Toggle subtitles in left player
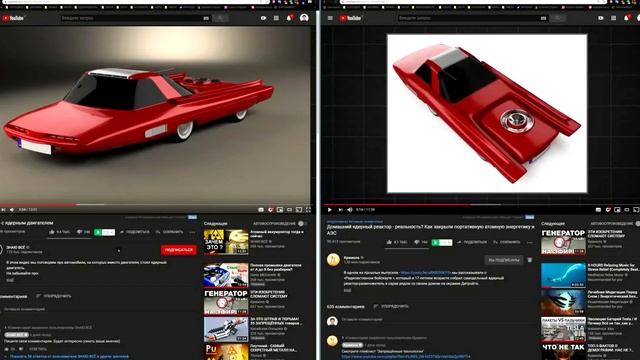Screen dimensions: 640x360 click(261, 210)
